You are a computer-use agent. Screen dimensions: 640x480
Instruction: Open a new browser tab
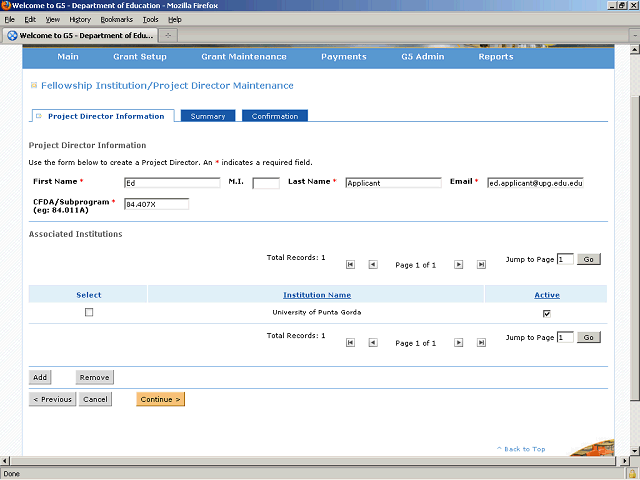pos(168,36)
